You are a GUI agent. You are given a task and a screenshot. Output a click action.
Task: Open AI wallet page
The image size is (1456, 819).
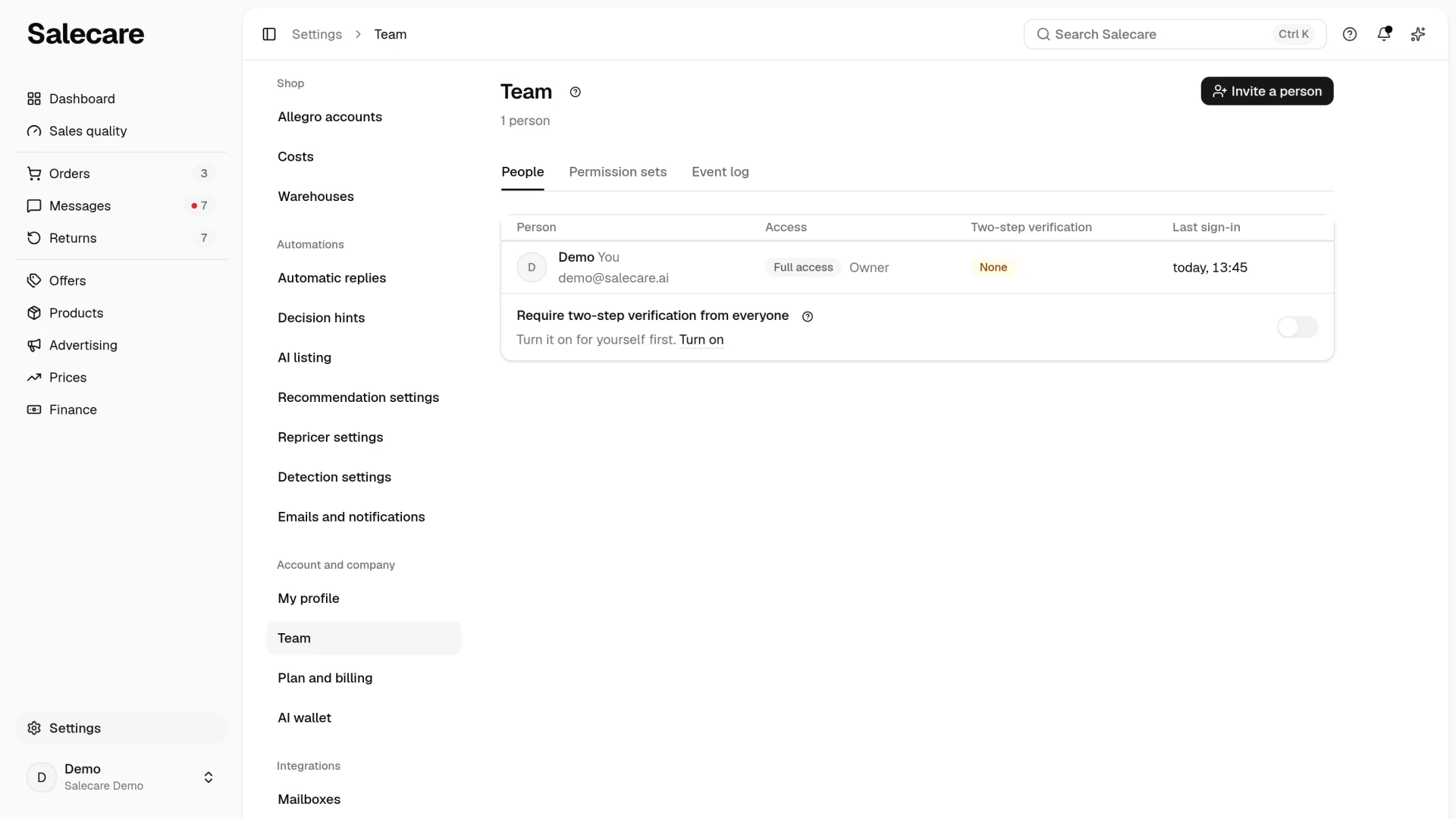364,718
